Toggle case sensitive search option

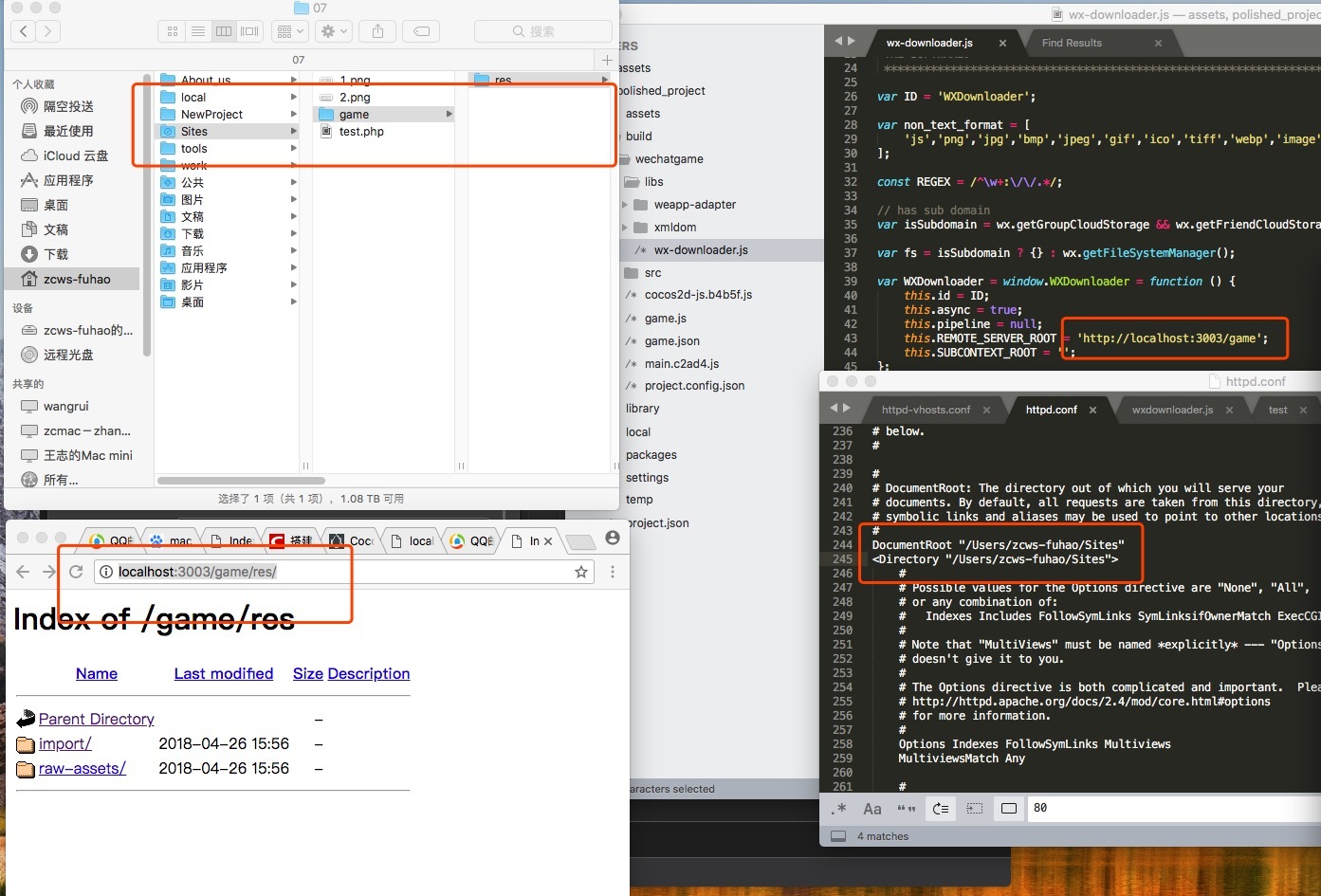point(872,809)
